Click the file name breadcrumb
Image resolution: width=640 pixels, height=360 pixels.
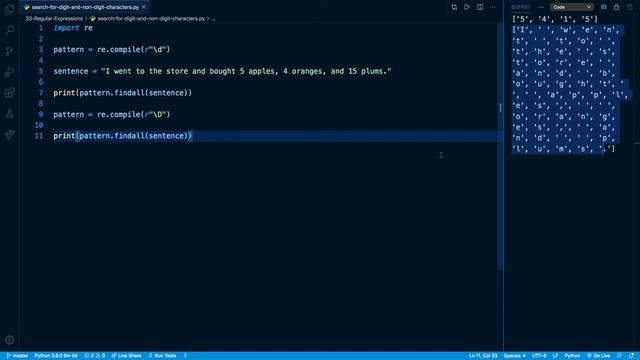coord(151,18)
